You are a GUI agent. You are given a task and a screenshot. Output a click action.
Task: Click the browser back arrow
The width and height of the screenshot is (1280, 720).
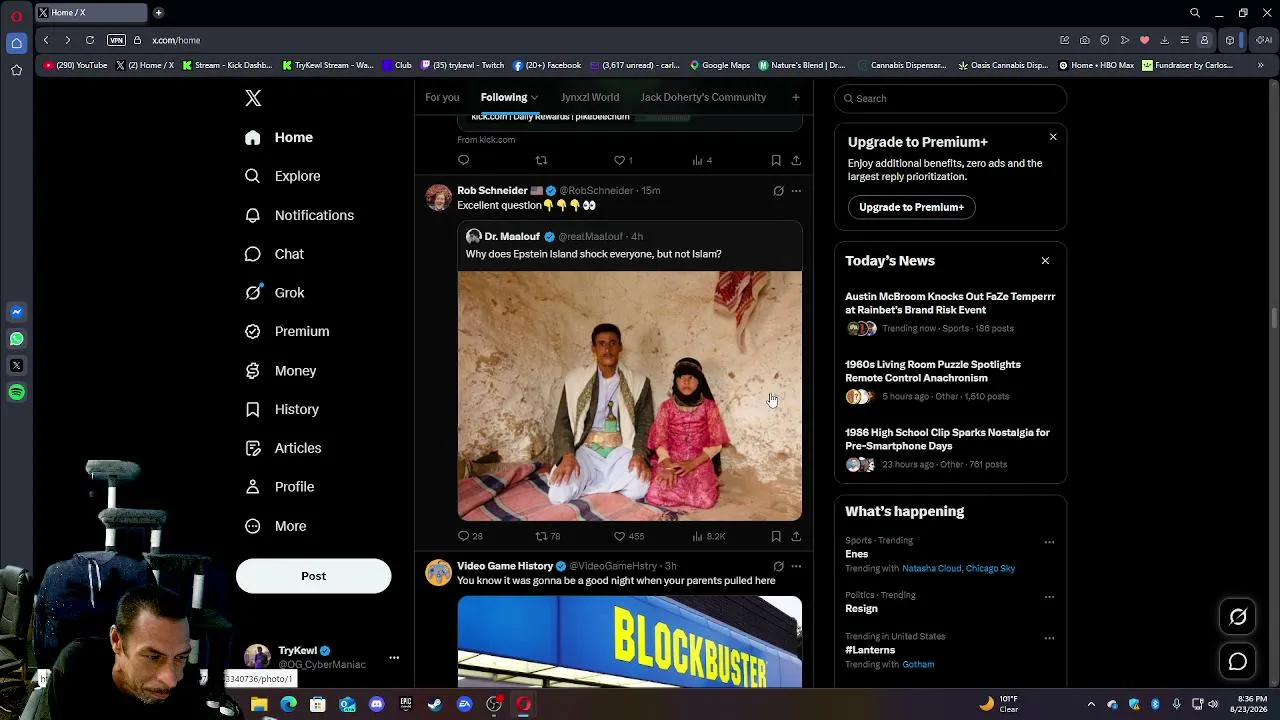pos(46,40)
